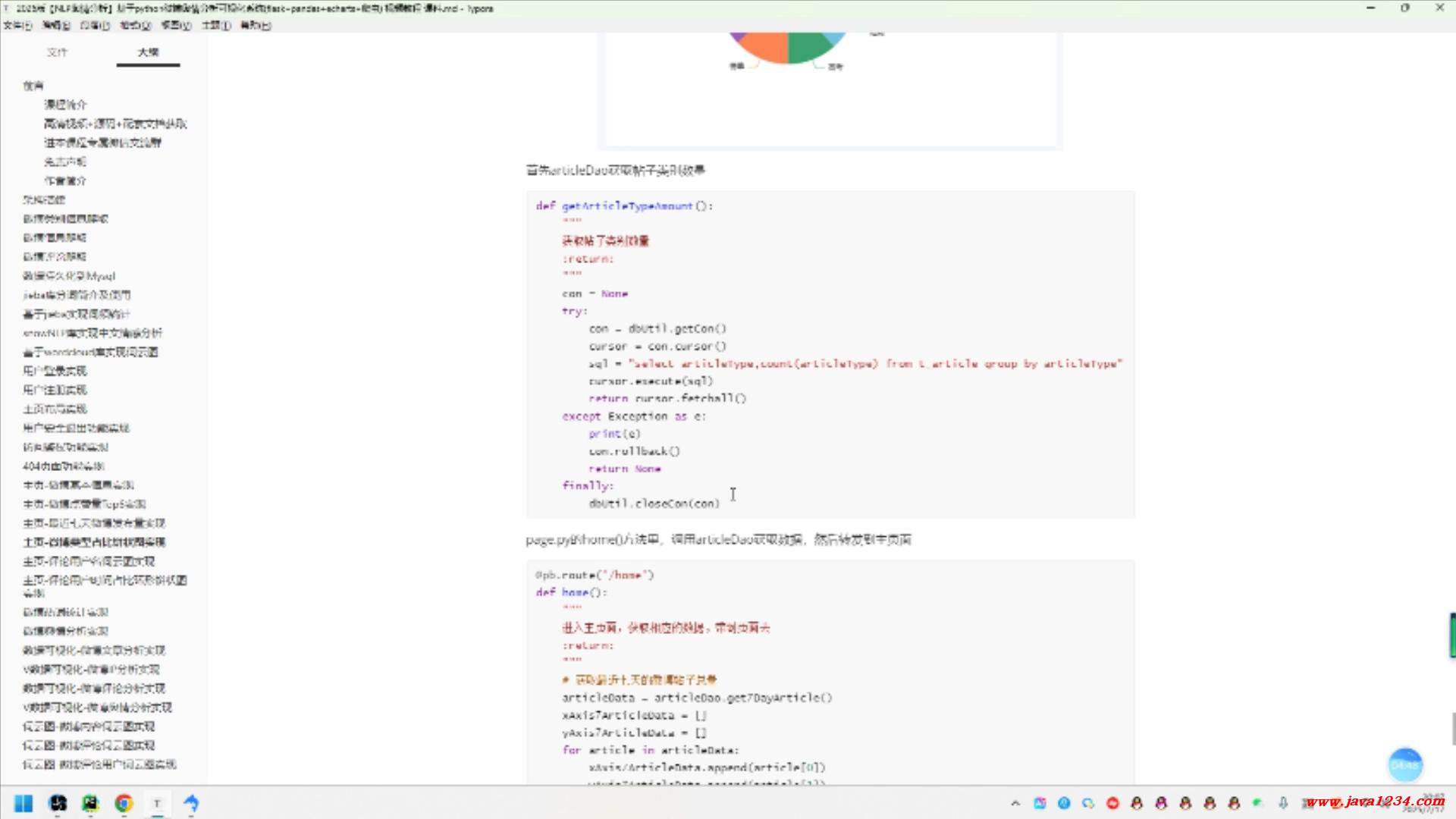
Task: Click the floating blue bubble icon
Action: [x=1404, y=764]
